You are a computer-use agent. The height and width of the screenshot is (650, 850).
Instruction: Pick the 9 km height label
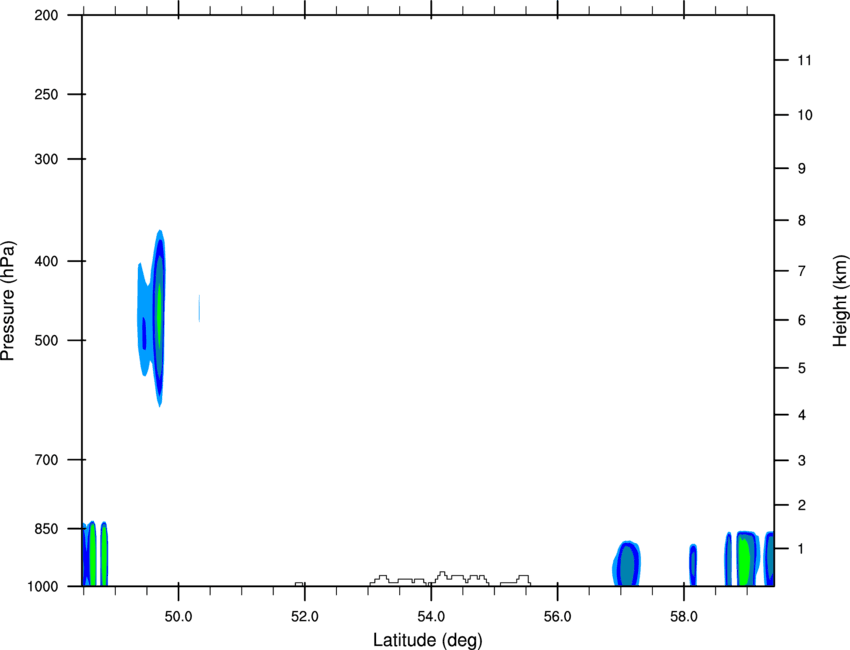802,169
